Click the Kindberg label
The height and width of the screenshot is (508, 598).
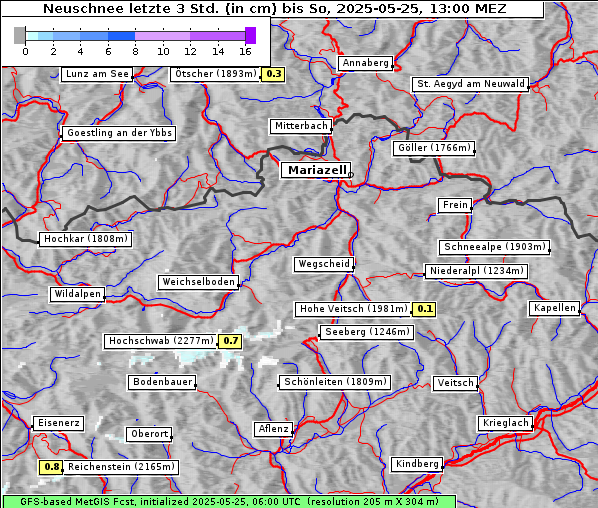click(x=417, y=465)
